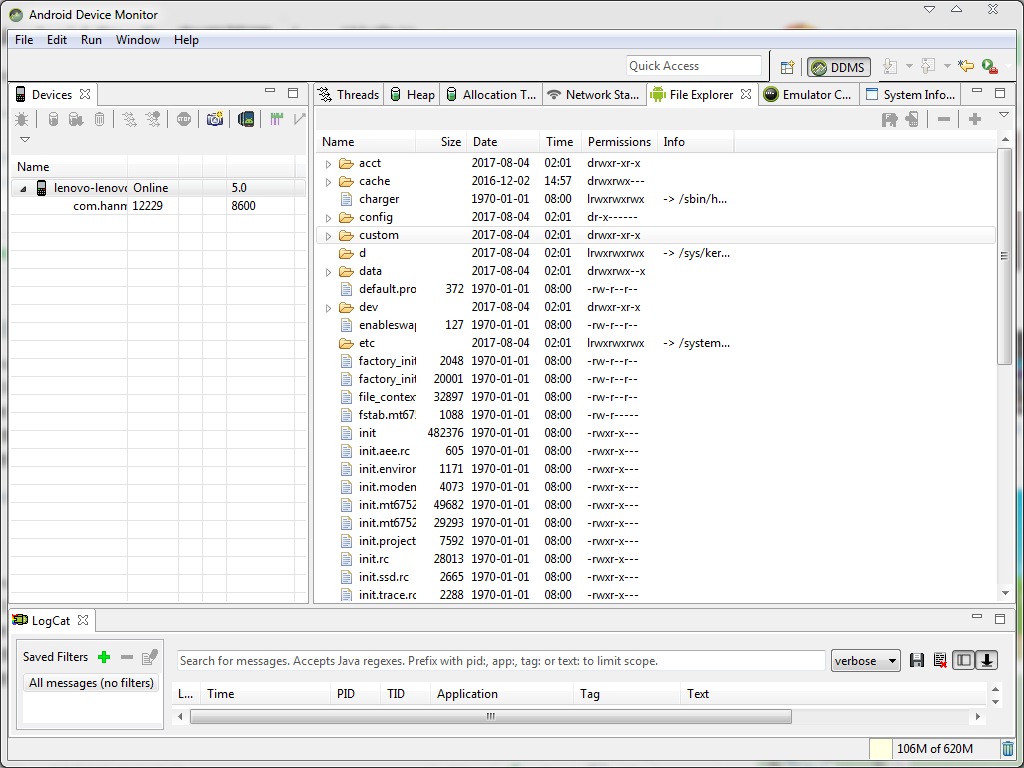The height and width of the screenshot is (768, 1024).
Task: Click the Open Perspective icon
Action: [788, 67]
